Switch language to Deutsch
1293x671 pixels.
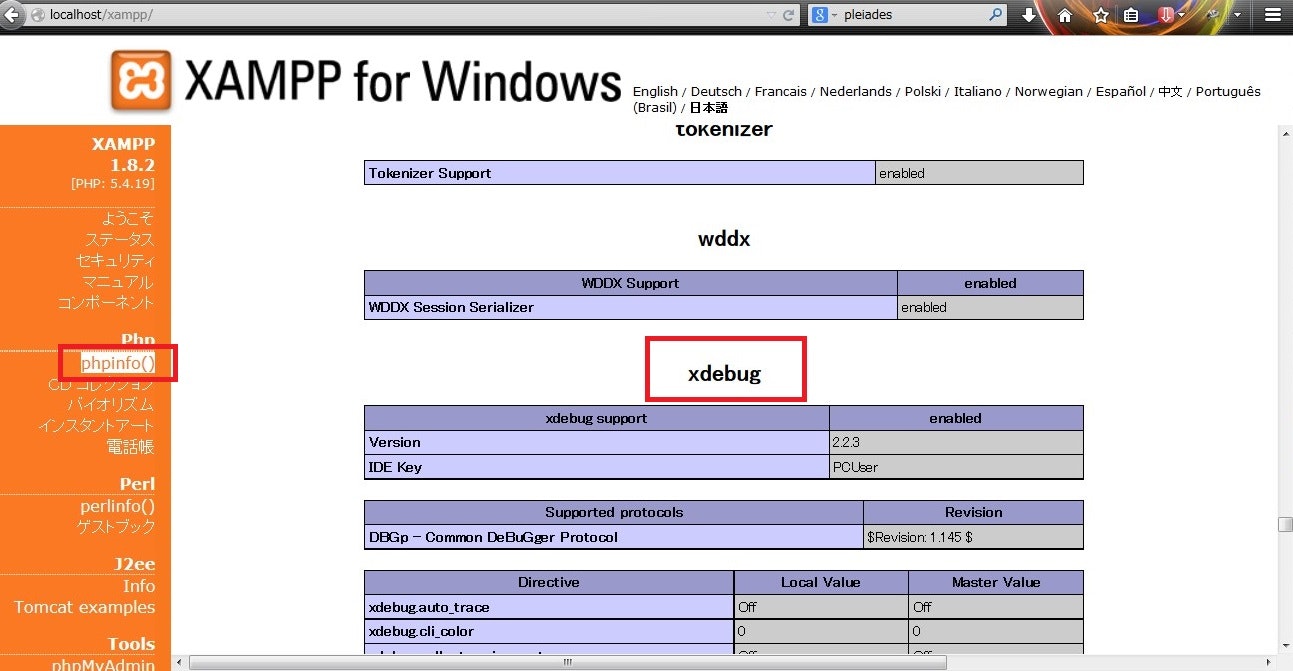716,91
